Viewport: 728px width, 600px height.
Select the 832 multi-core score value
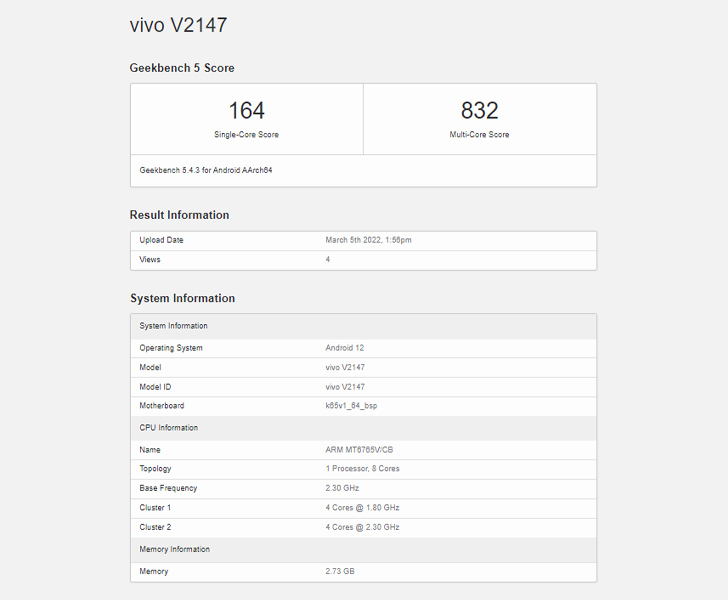(x=480, y=111)
